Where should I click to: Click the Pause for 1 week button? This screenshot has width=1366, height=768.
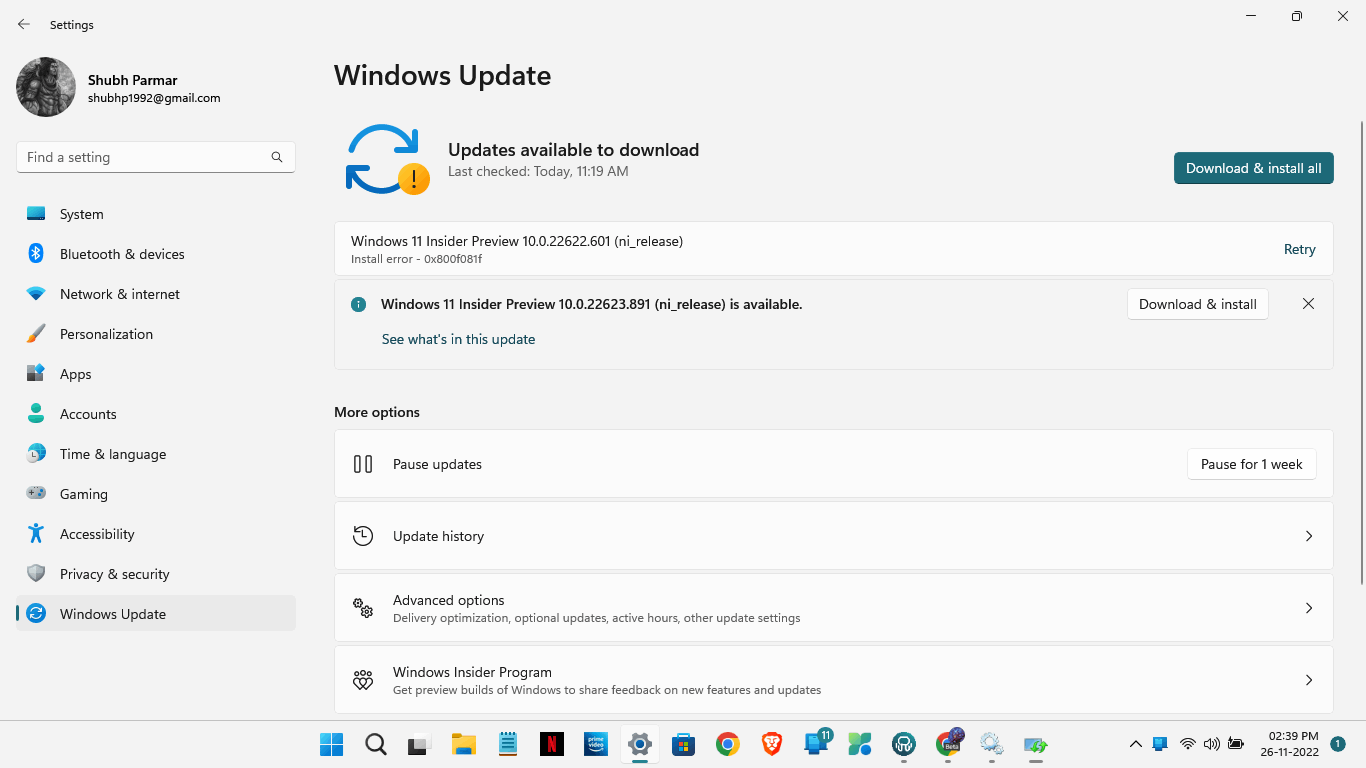pos(1251,464)
